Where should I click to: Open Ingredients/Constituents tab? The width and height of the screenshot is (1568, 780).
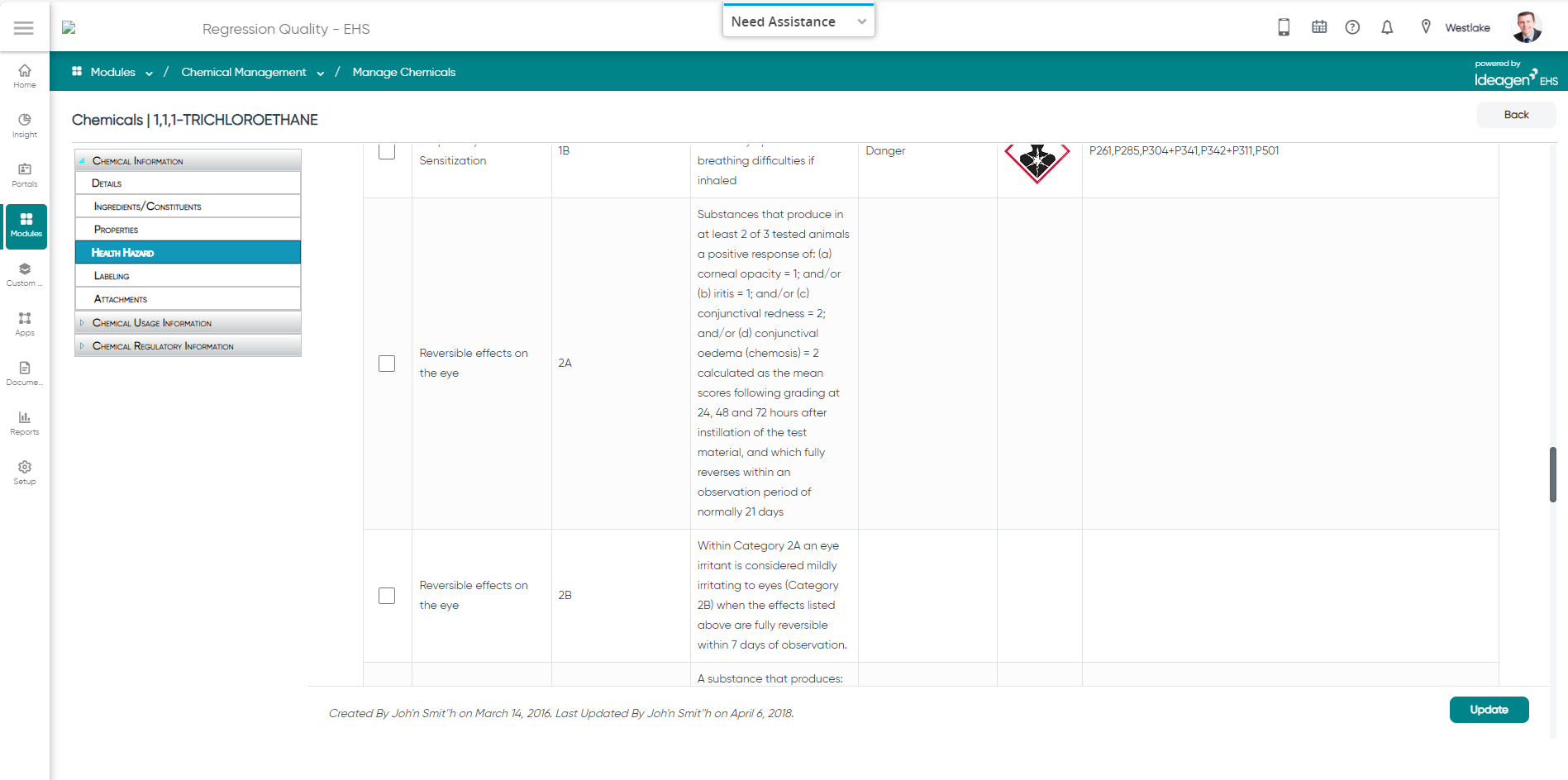click(x=188, y=207)
